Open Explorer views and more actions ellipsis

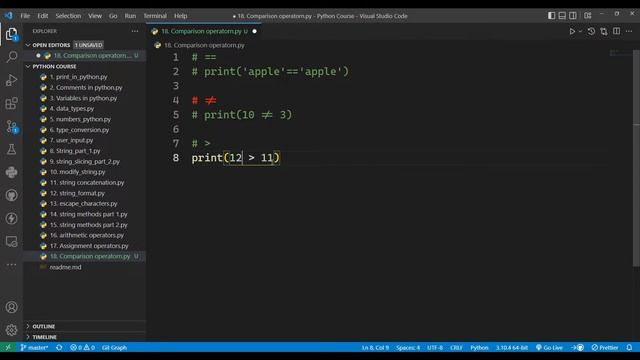coord(135,31)
